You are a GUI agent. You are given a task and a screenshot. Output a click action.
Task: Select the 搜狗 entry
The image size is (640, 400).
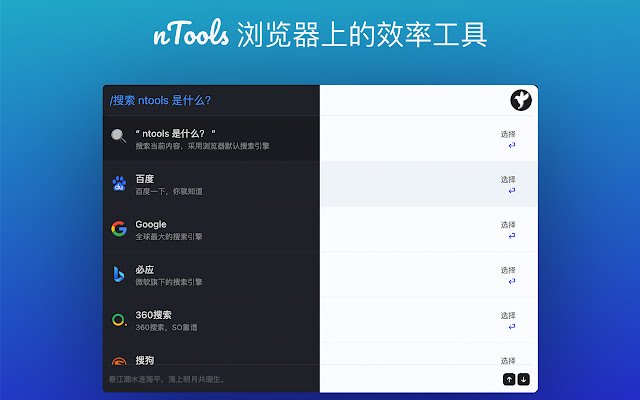[320, 353]
